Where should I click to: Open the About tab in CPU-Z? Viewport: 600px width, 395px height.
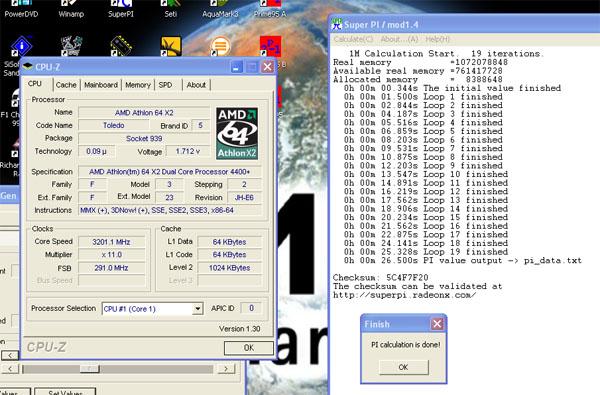pyautogui.click(x=196, y=85)
